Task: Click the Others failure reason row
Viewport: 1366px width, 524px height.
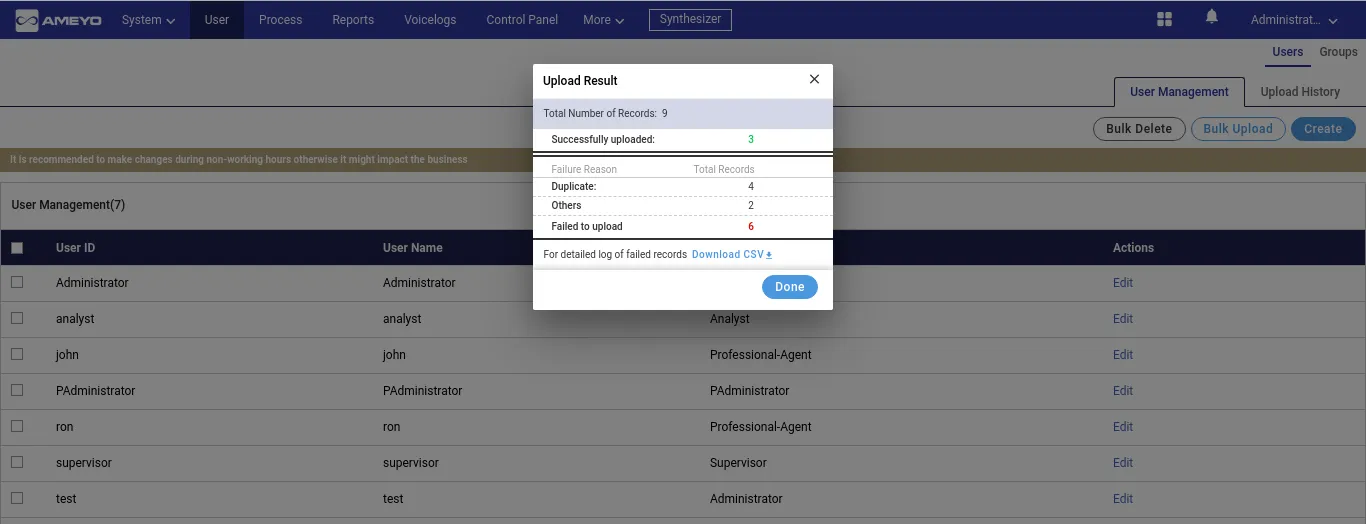Action: pyautogui.click(x=683, y=206)
